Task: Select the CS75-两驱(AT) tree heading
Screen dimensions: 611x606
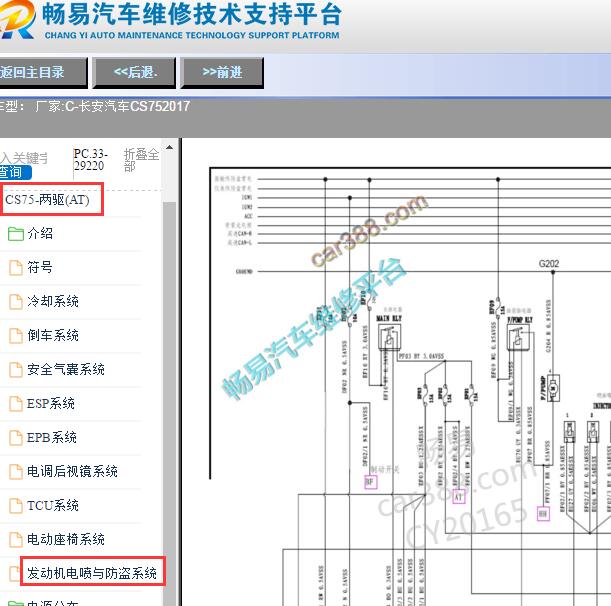Action: pyautogui.click(x=47, y=200)
